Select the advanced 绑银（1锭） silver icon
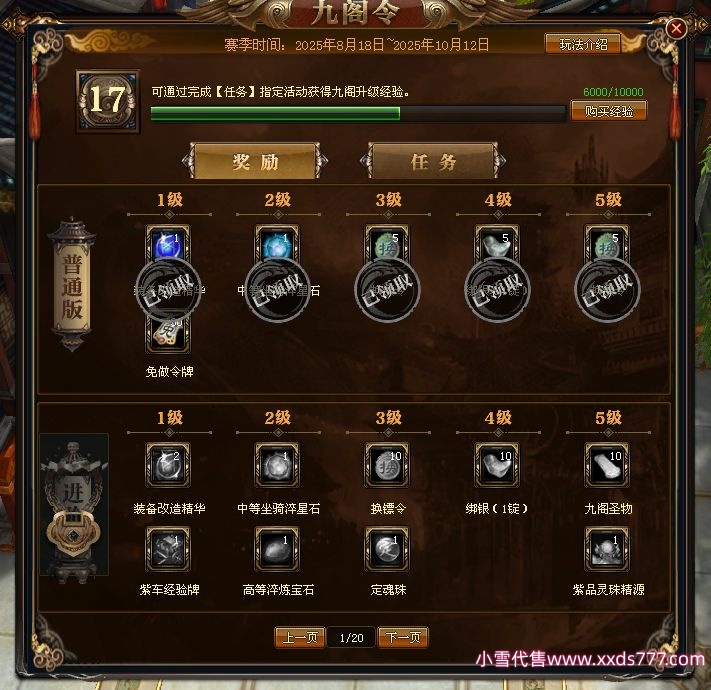Viewport: 711px width, 690px height. click(x=497, y=465)
